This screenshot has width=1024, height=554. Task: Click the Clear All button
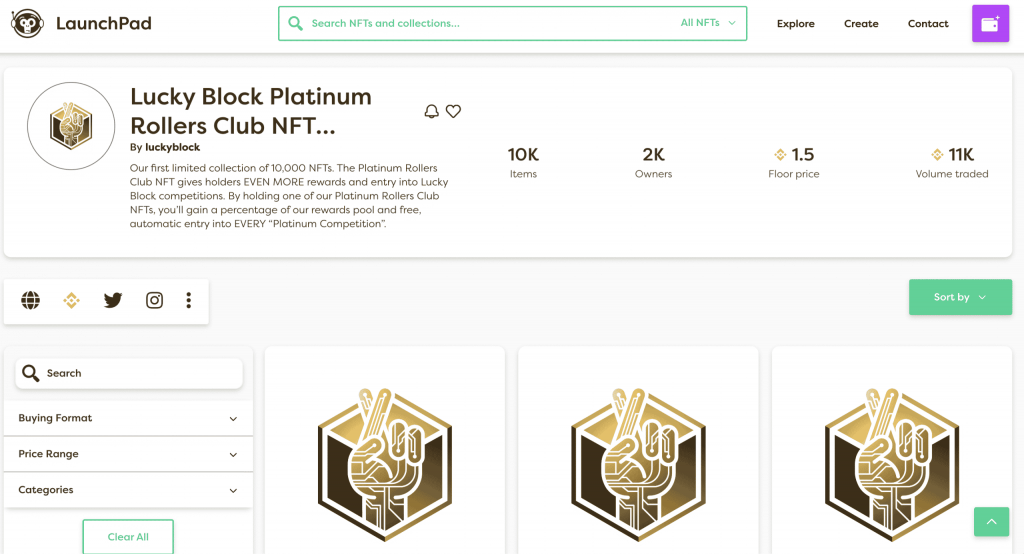[x=128, y=537]
